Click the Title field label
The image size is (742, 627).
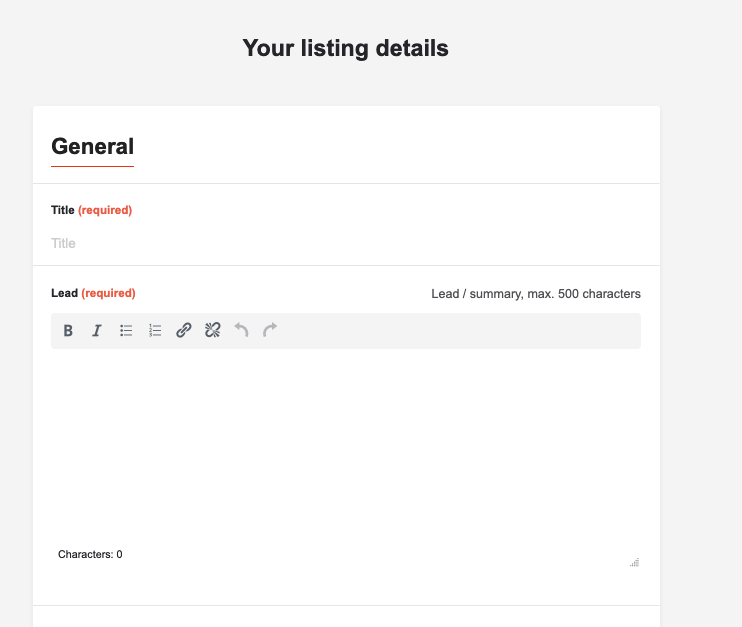point(63,210)
